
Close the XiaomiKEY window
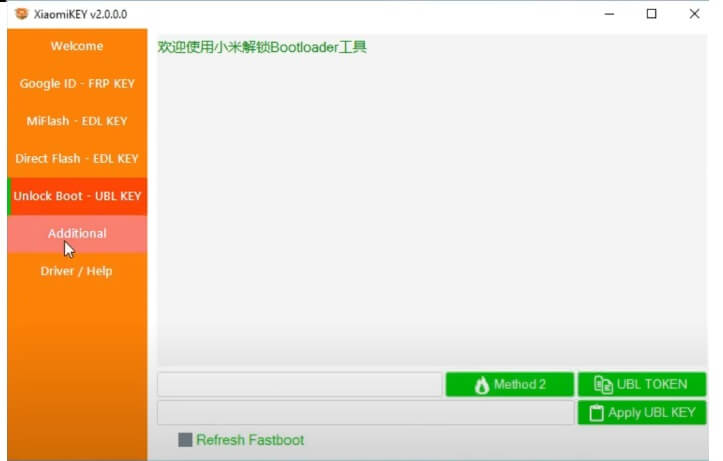(694, 14)
